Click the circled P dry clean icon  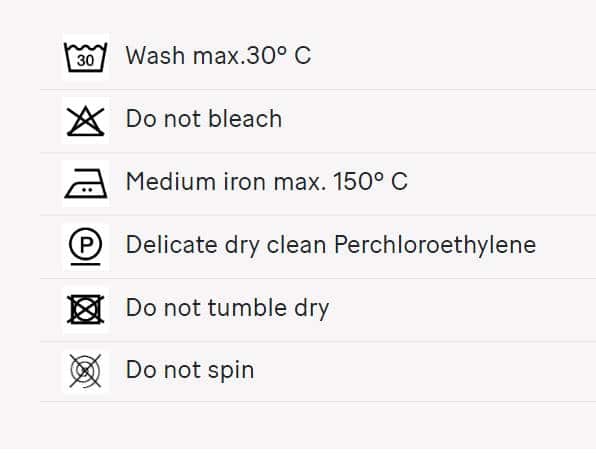86,247
